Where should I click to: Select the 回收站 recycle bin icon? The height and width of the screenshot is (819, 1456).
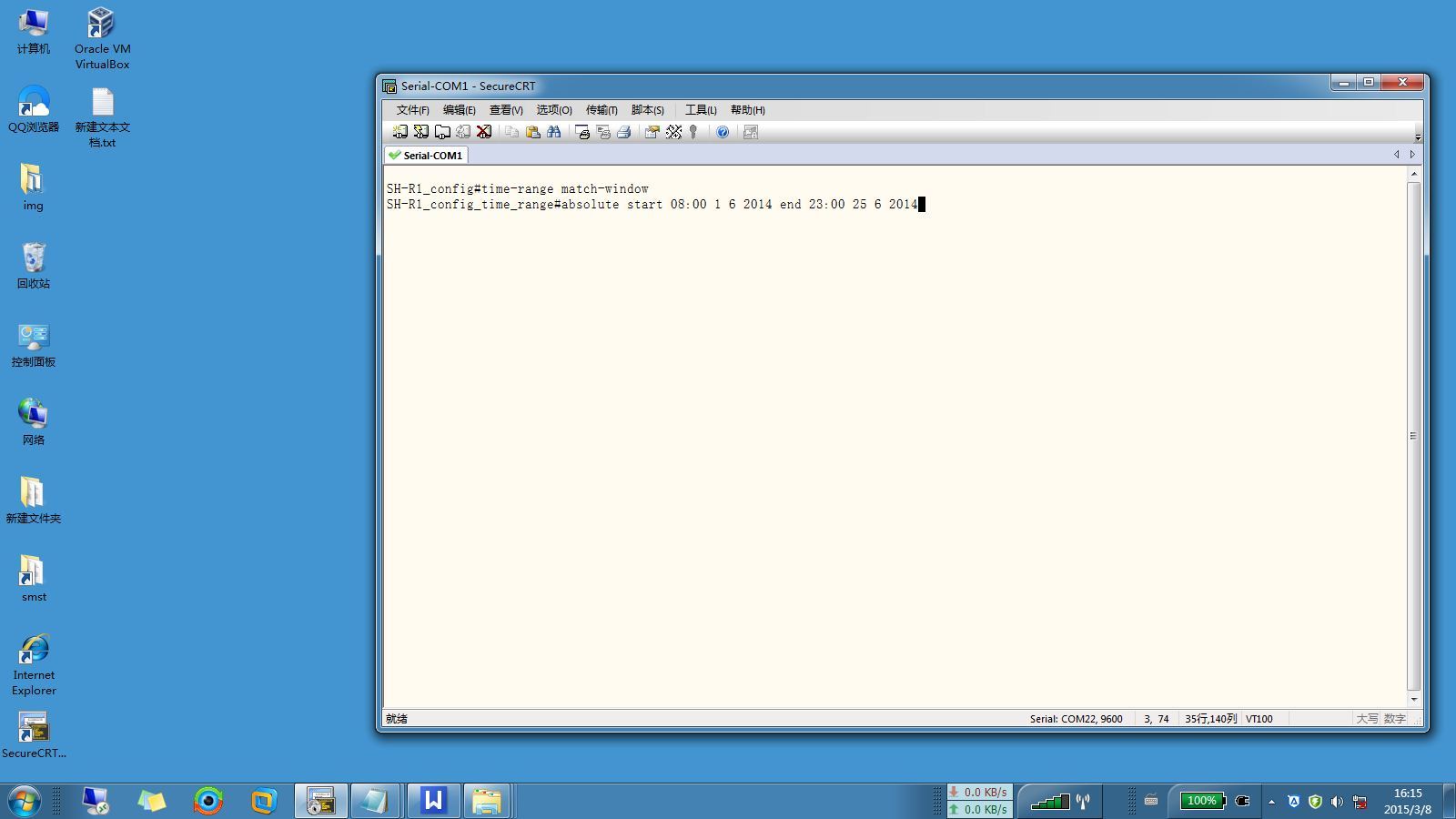coord(34,266)
